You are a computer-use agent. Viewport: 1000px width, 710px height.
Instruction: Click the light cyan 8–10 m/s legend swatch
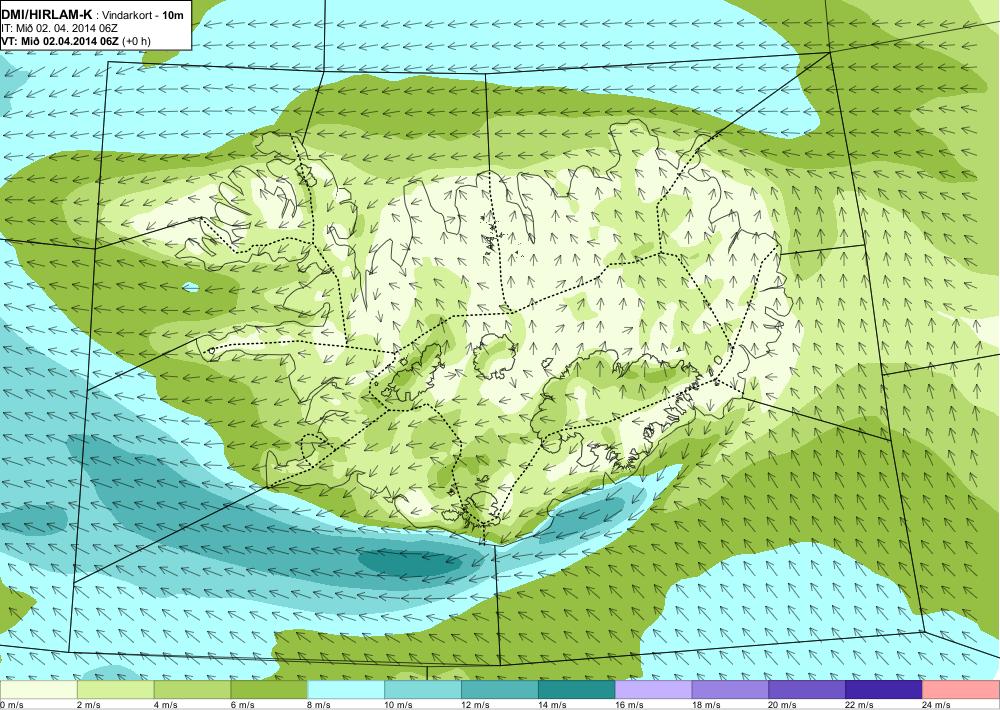(x=346, y=690)
